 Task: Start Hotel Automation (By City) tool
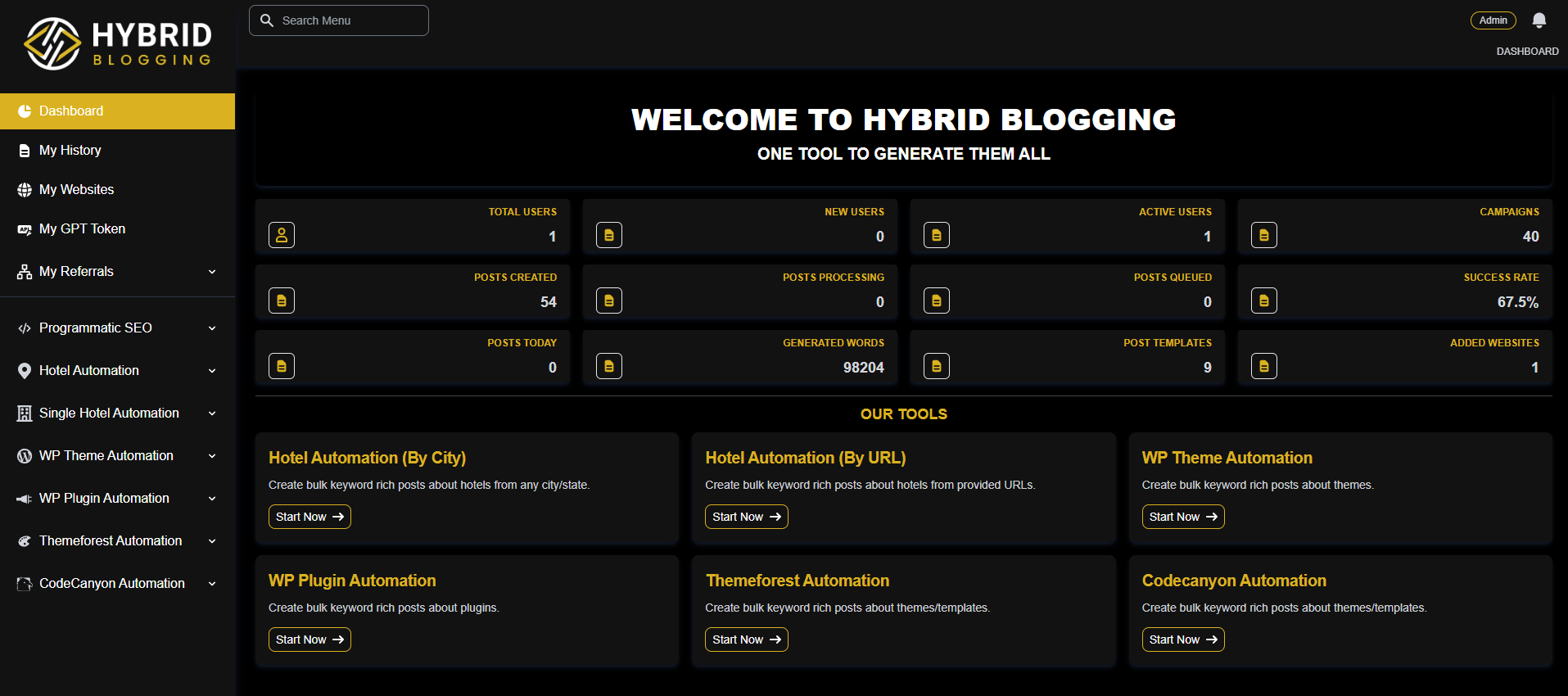pyautogui.click(x=310, y=517)
